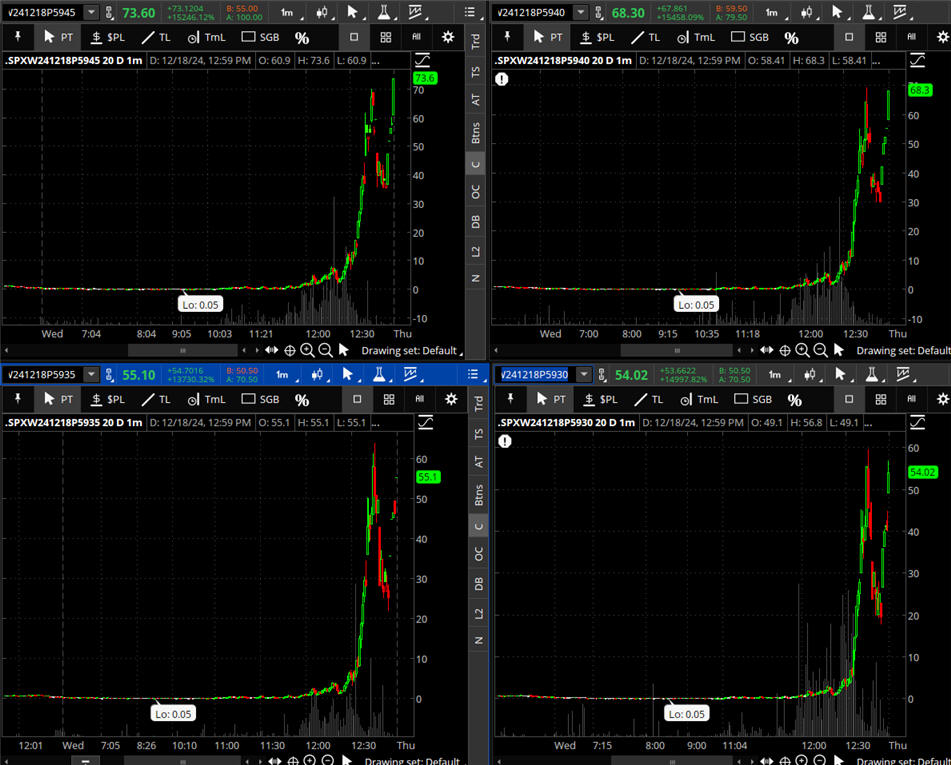
Task: Toggle SGB tool in P5930 toolbar
Action: pos(753,399)
